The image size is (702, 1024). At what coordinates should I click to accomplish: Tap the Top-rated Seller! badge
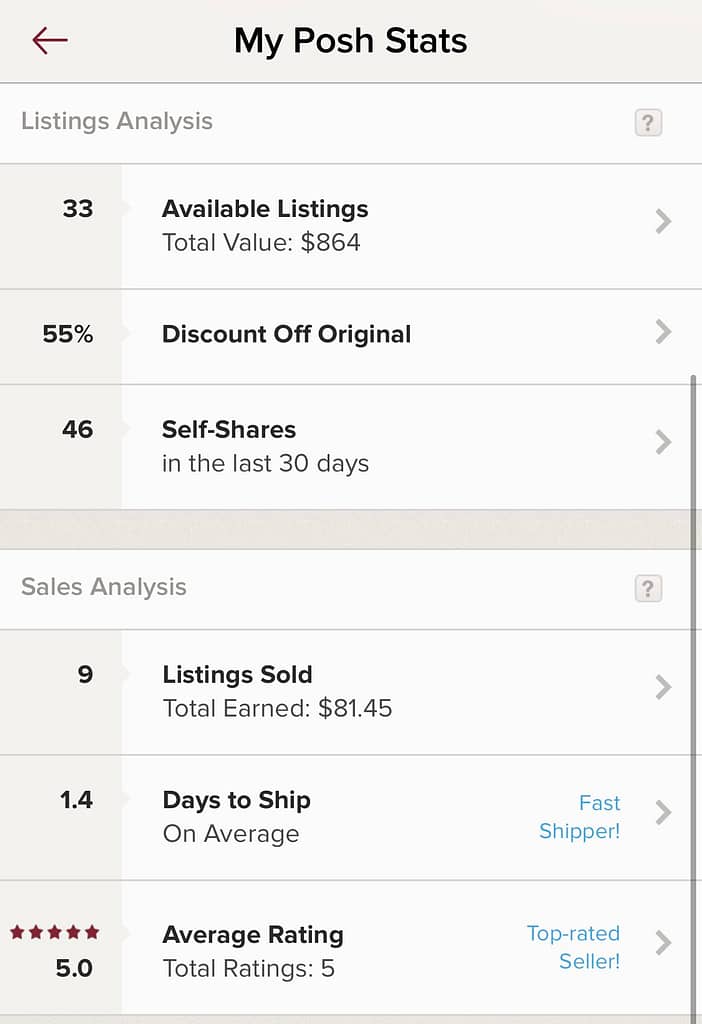point(574,947)
